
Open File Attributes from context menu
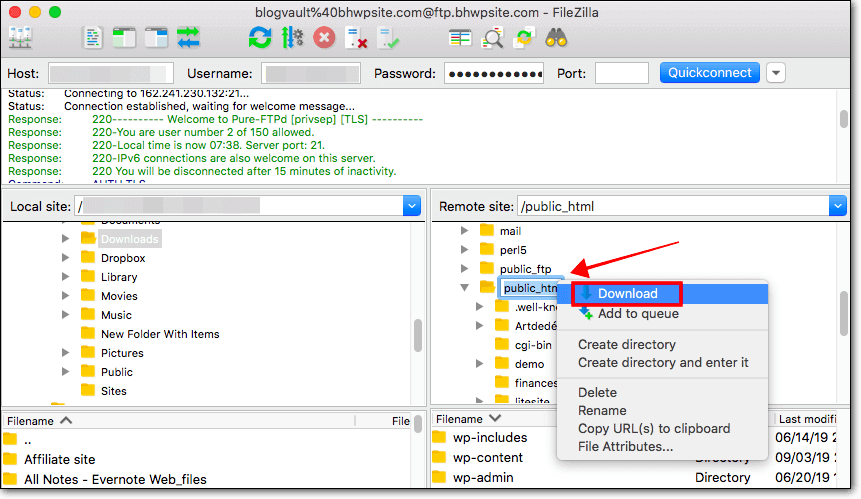click(x=662, y=446)
